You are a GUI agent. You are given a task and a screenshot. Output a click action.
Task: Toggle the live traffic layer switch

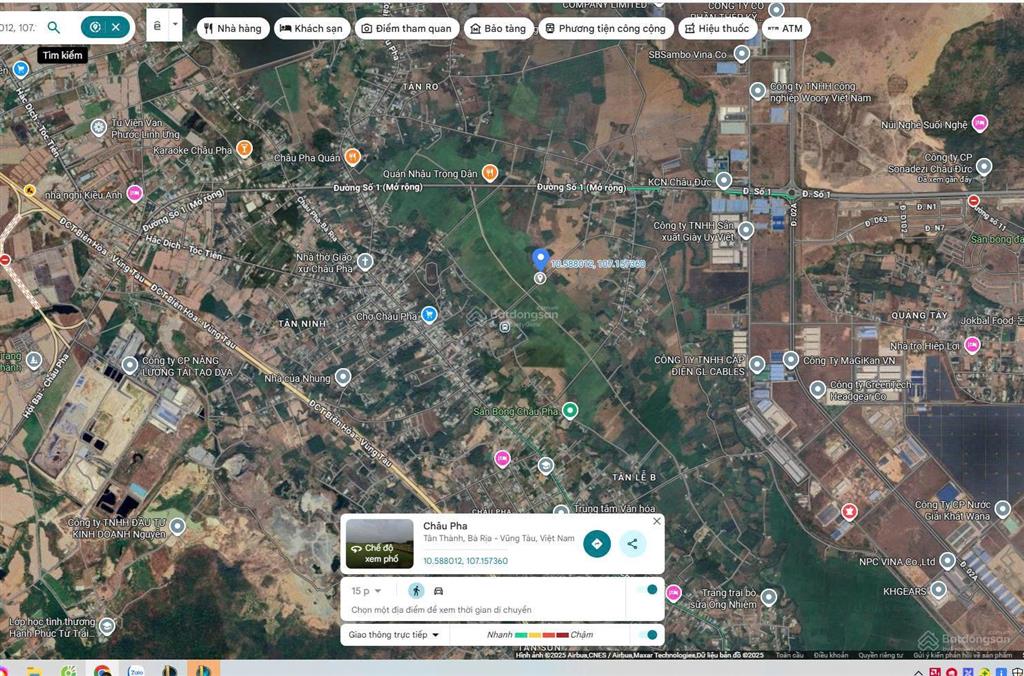point(648,635)
